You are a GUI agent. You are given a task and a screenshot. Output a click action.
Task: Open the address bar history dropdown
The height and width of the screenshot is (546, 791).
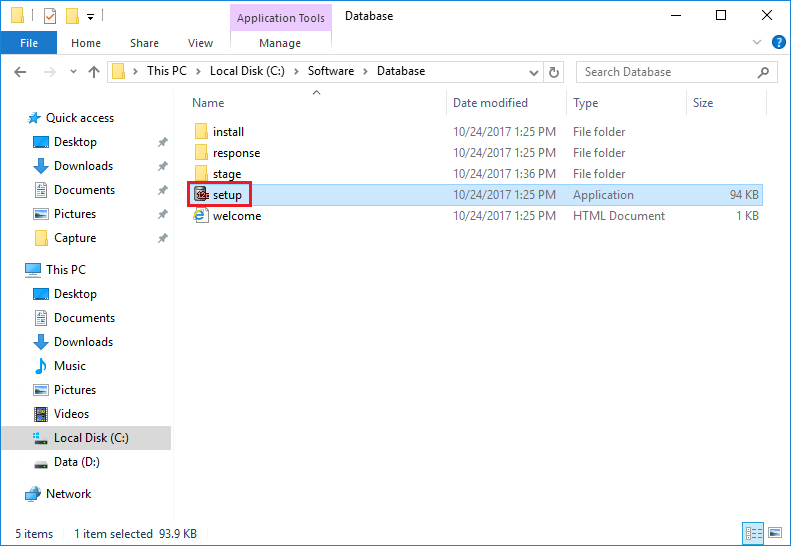click(x=534, y=73)
